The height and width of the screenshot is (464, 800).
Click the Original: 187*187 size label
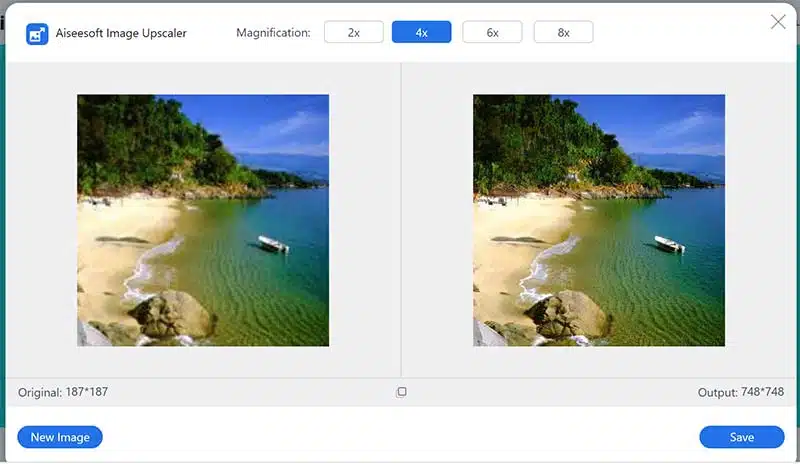63,392
